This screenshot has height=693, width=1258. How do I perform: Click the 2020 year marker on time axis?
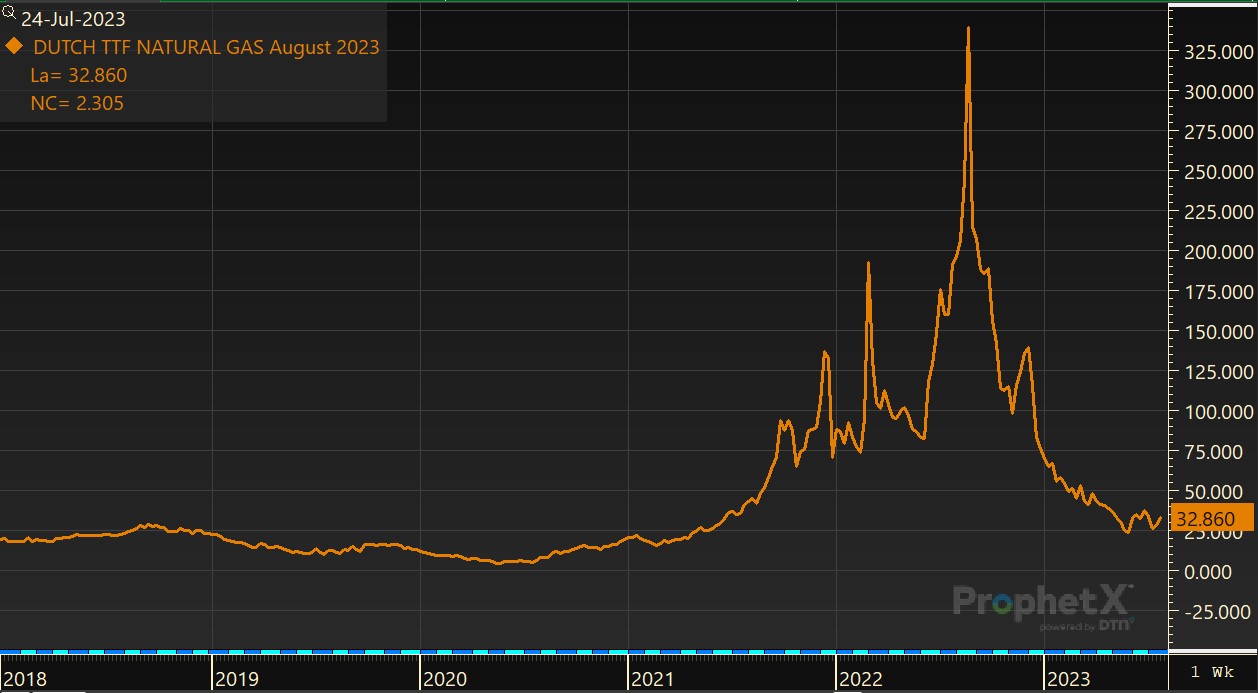[444, 679]
